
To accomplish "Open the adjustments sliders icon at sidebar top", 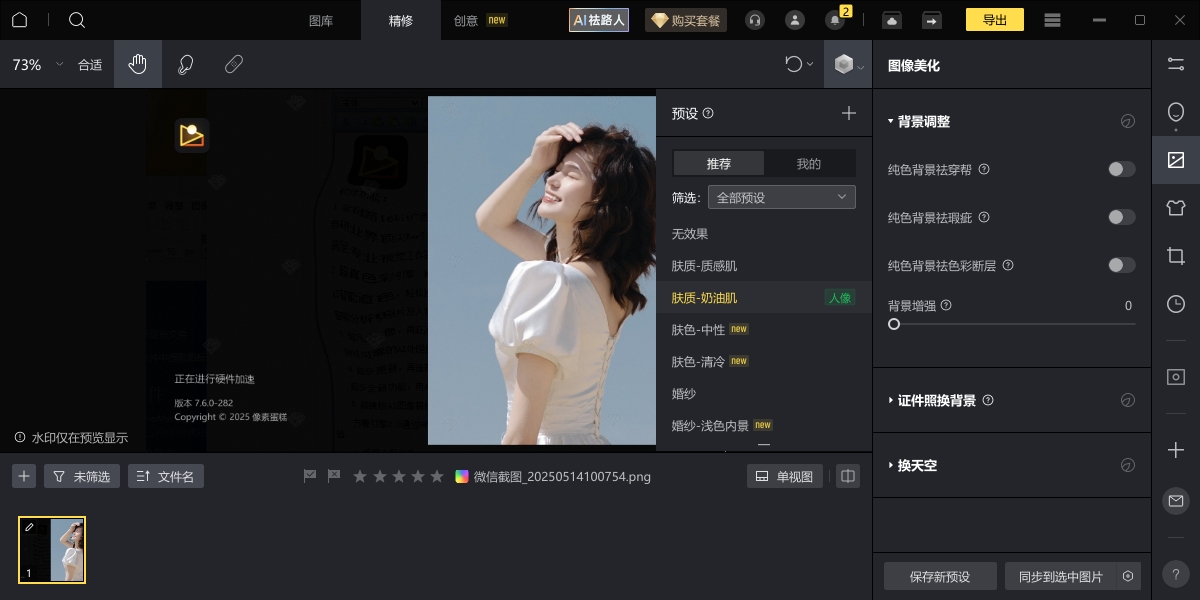I will [1175, 64].
